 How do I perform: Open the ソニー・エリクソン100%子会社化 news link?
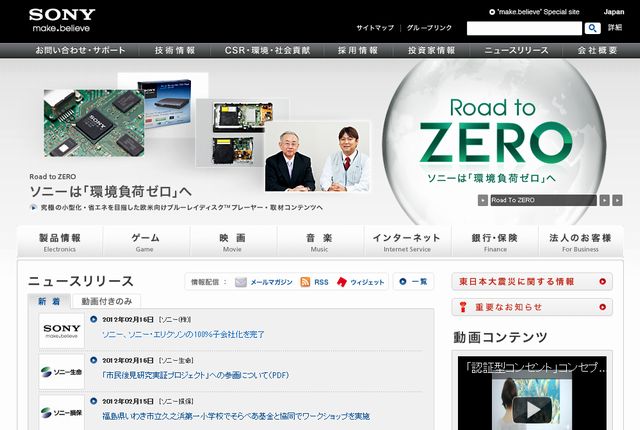click(x=183, y=335)
